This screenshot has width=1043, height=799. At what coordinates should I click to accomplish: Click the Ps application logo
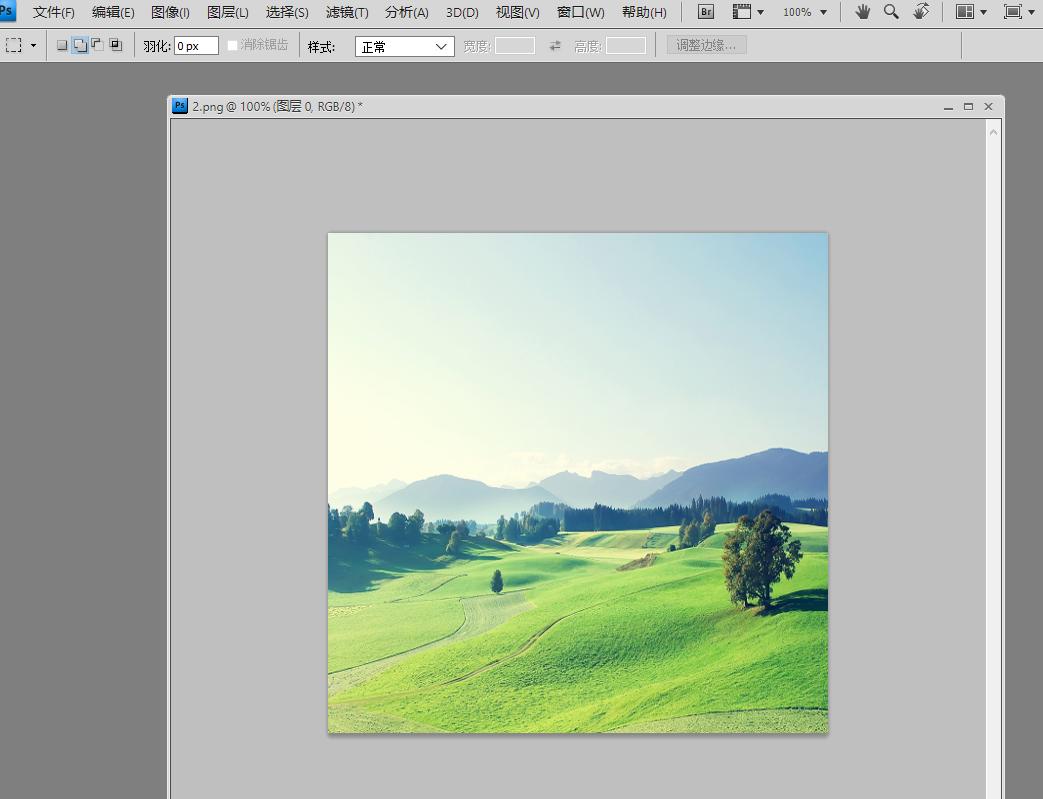(8, 11)
